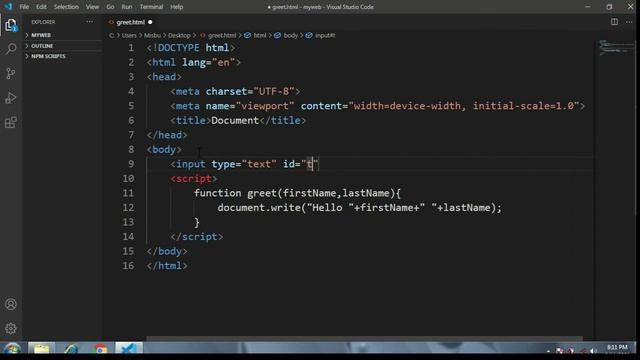Open the Edit menu
Image resolution: width=640 pixels, height=360 pixels.
click(41, 7)
